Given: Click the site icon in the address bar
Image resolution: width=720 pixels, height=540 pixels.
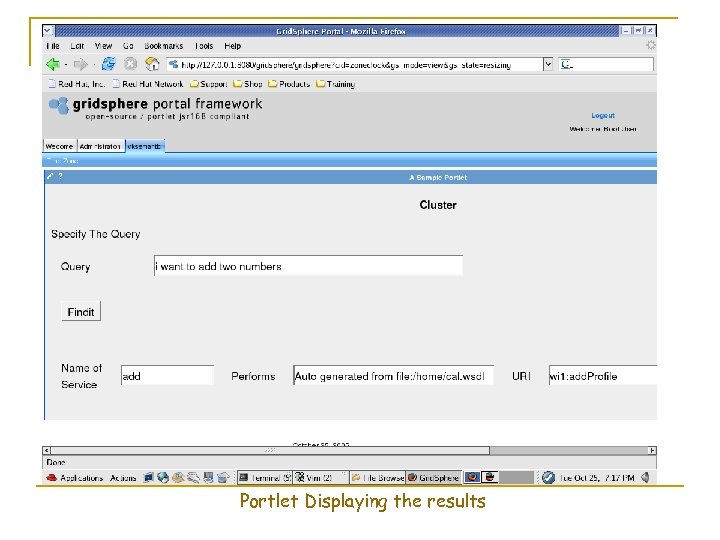Looking at the screenshot, I should point(174,65).
